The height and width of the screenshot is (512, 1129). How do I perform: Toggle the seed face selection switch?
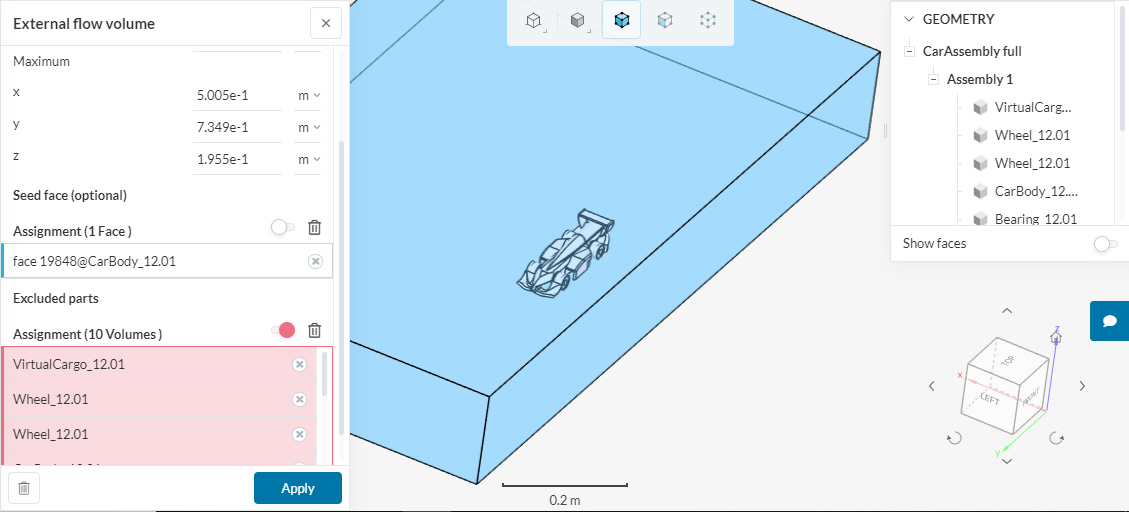282,228
